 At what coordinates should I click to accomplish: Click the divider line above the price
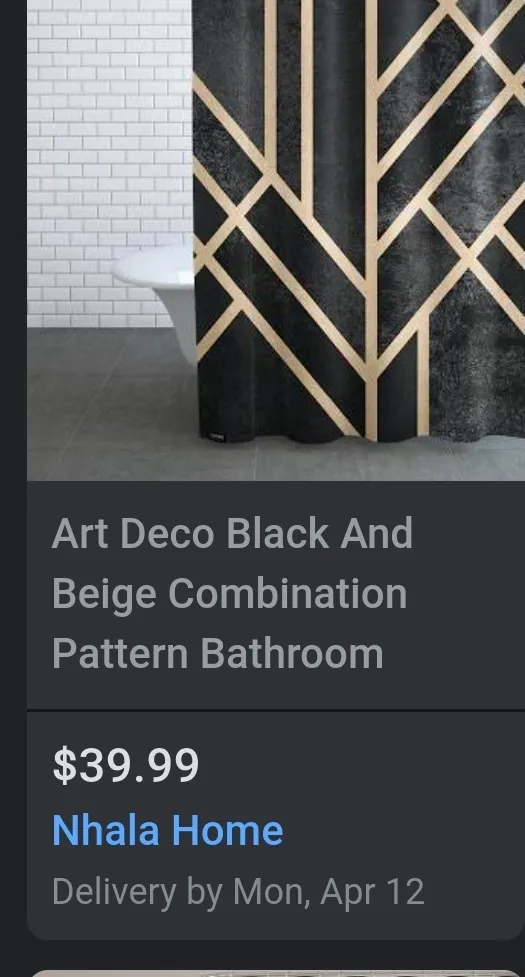[x=276, y=710]
